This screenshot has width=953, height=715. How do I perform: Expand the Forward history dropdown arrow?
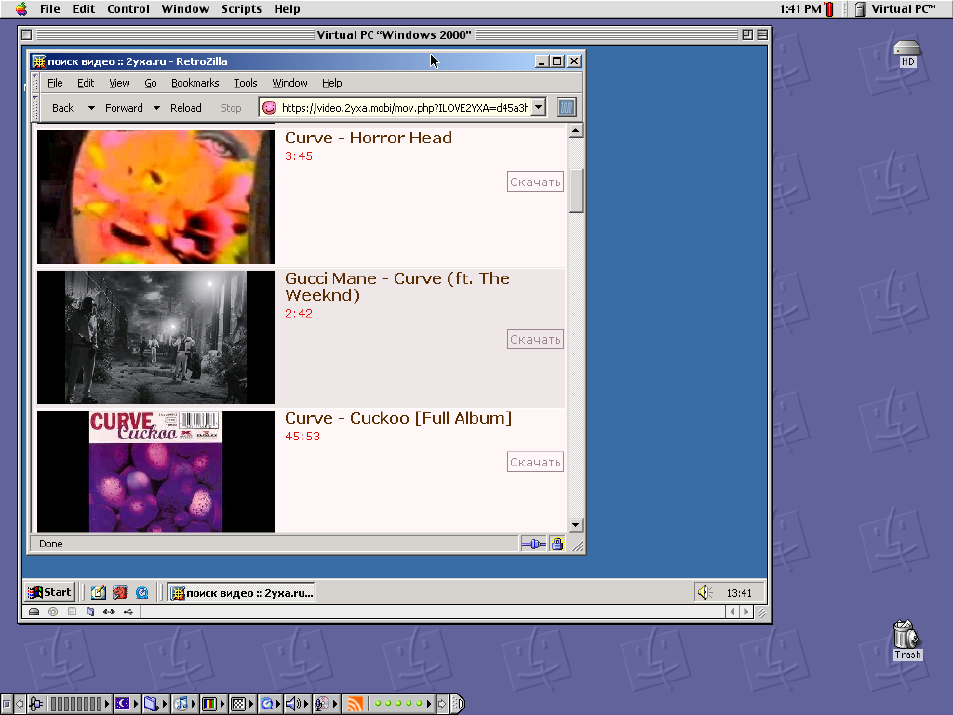tap(157, 108)
